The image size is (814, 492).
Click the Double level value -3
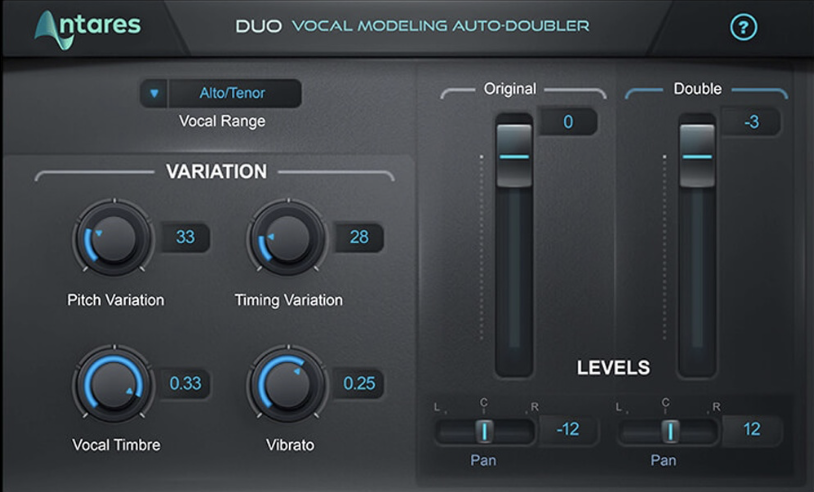[751, 122]
